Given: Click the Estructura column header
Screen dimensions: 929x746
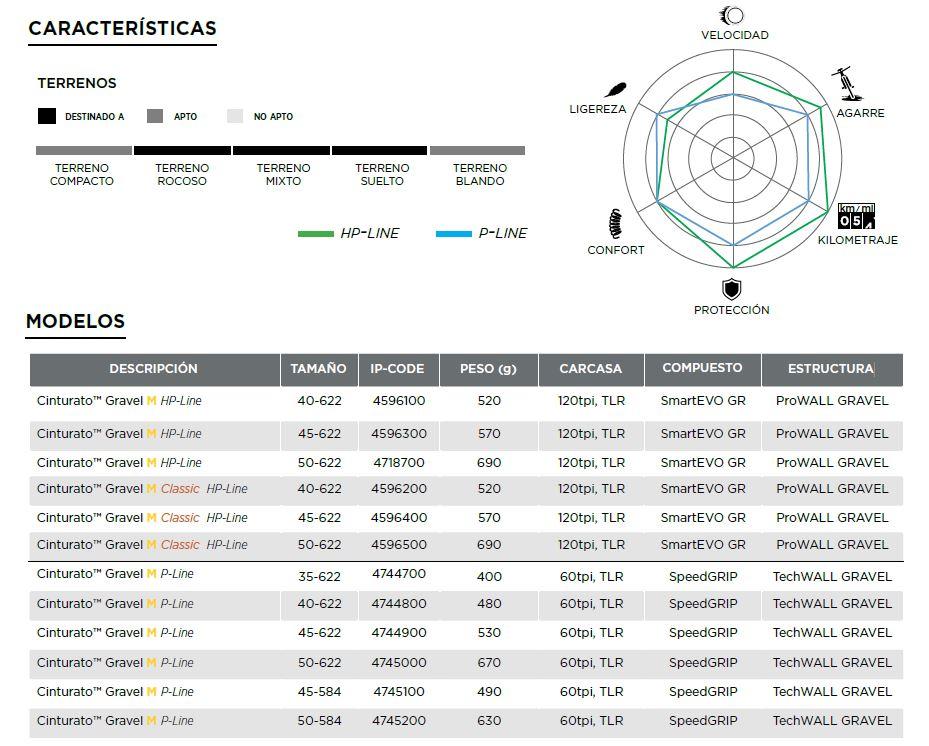Looking at the screenshot, I should 830,369.
